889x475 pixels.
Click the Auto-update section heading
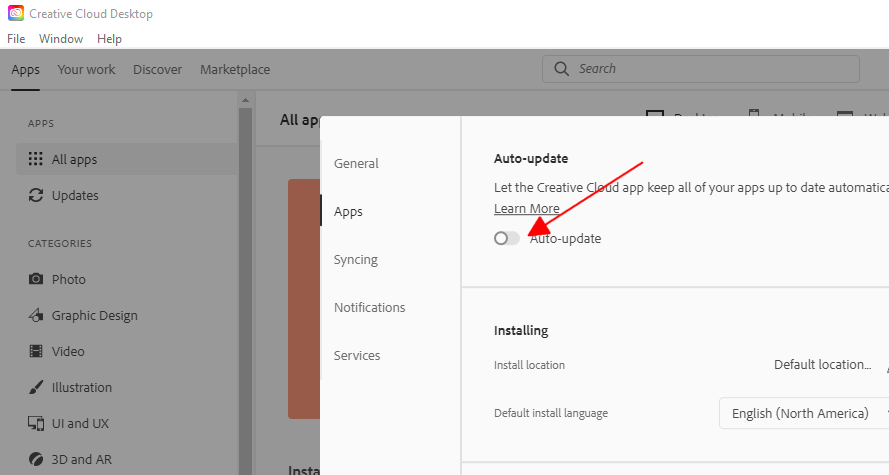[531, 159]
